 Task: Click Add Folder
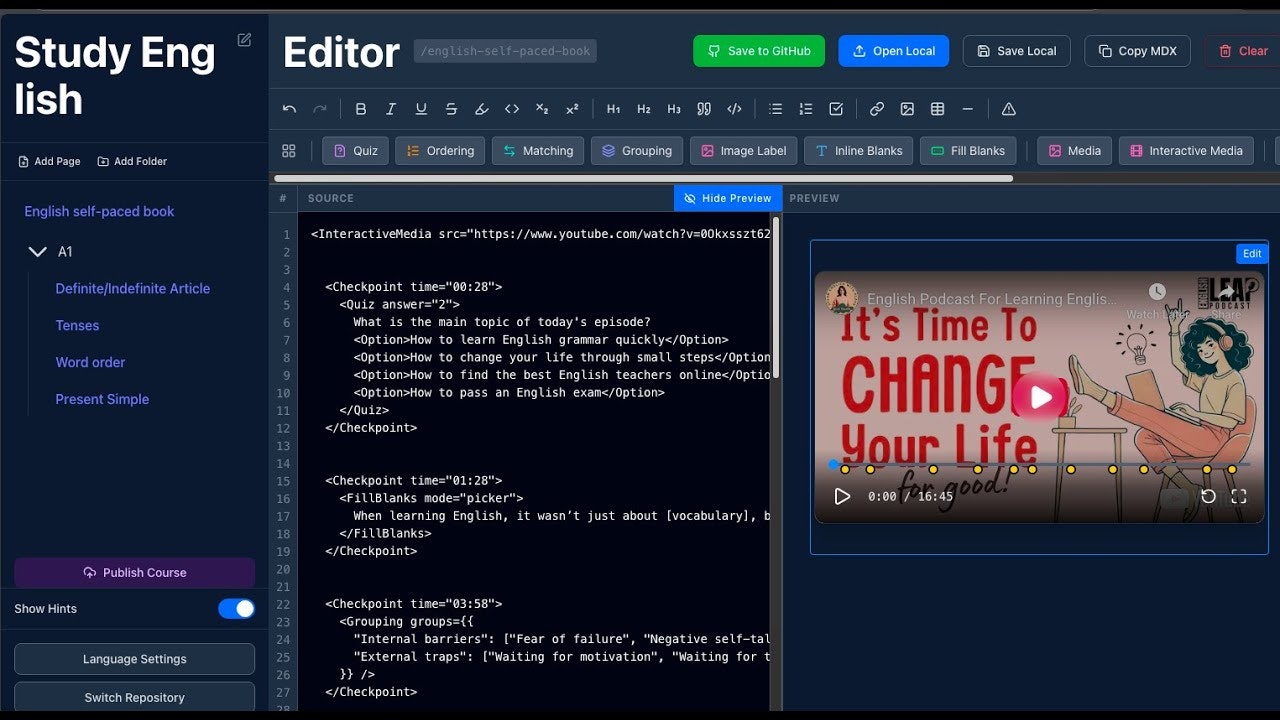tap(132, 161)
